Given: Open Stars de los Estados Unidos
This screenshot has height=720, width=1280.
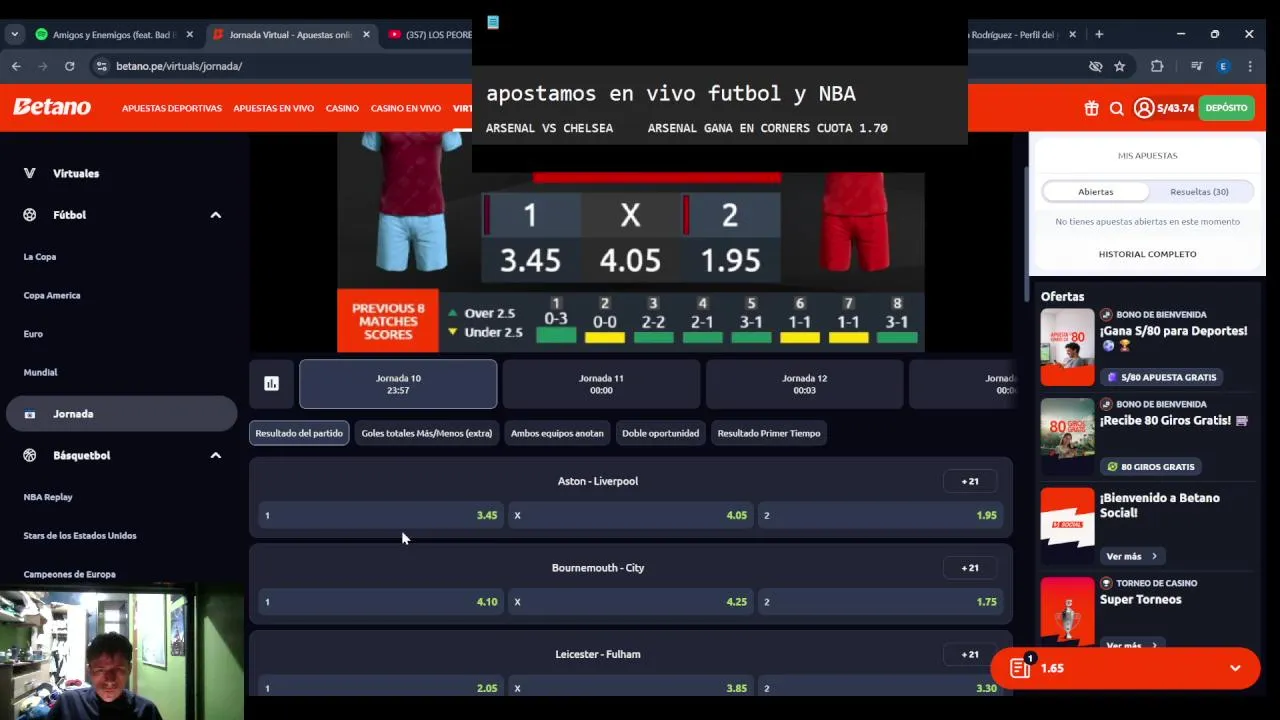Looking at the screenshot, I should coord(80,536).
